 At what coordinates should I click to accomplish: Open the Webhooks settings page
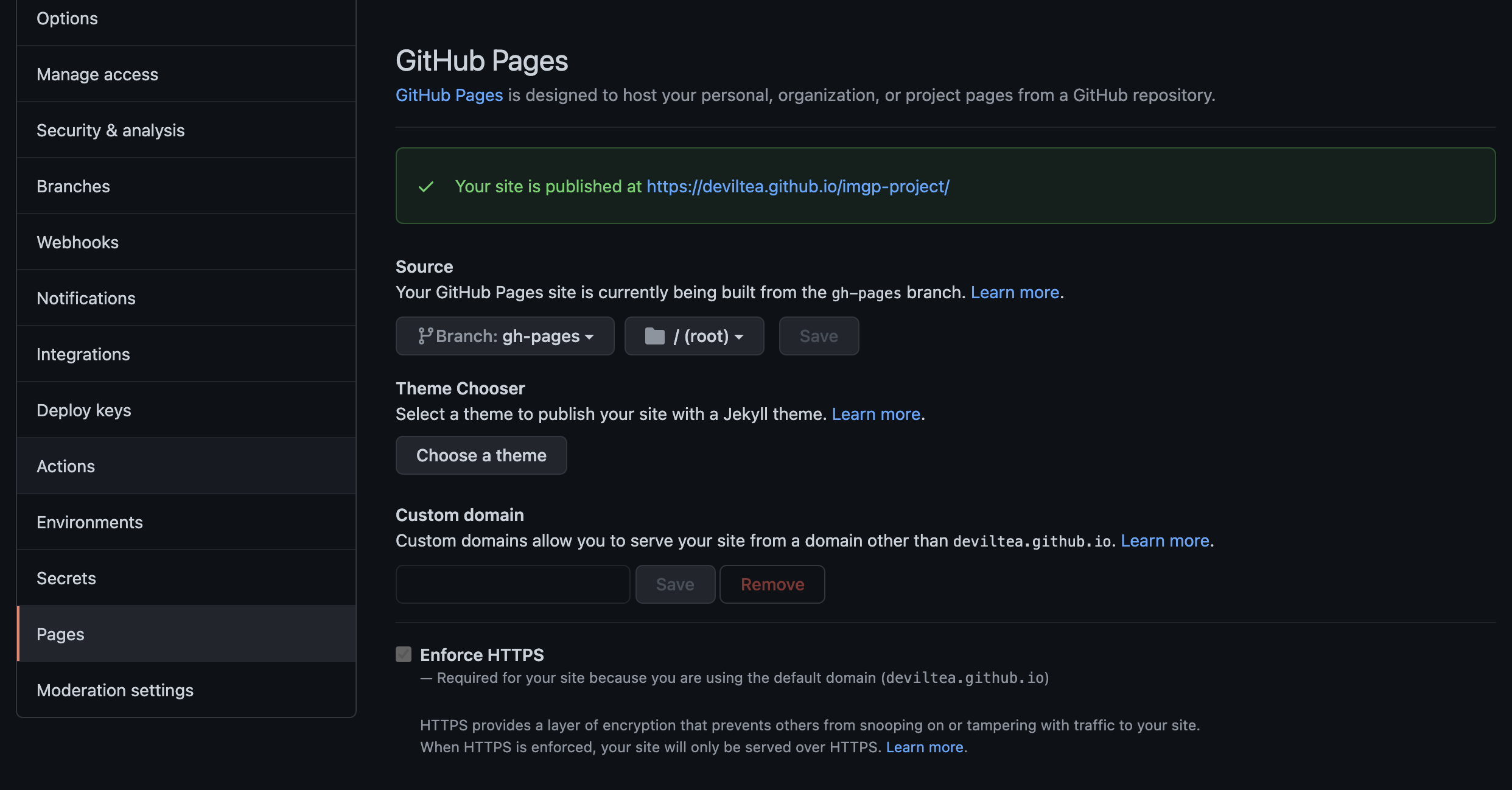tap(186, 242)
